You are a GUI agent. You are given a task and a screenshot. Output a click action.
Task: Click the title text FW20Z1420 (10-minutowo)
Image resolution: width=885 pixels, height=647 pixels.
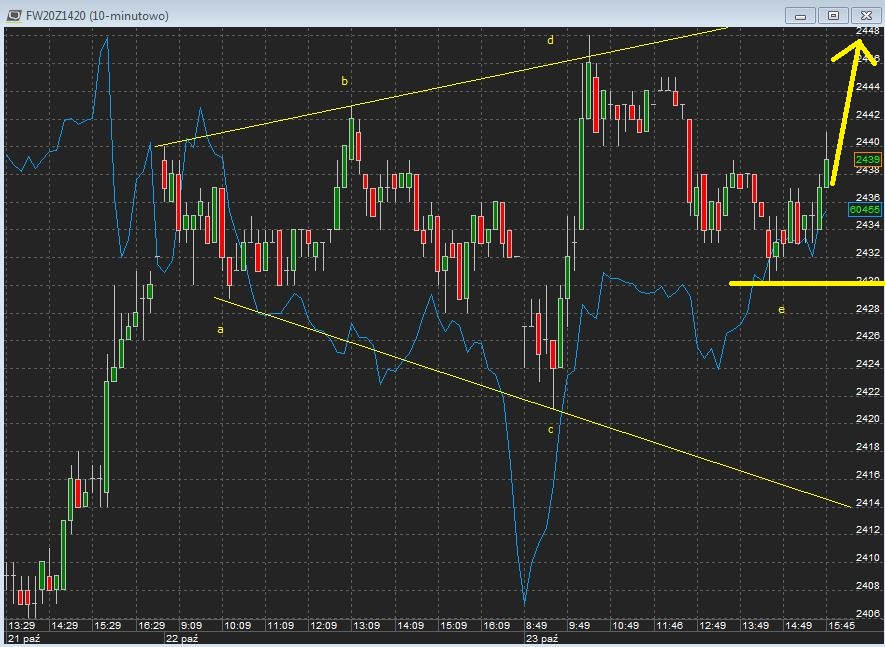click(x=97, y=16)
